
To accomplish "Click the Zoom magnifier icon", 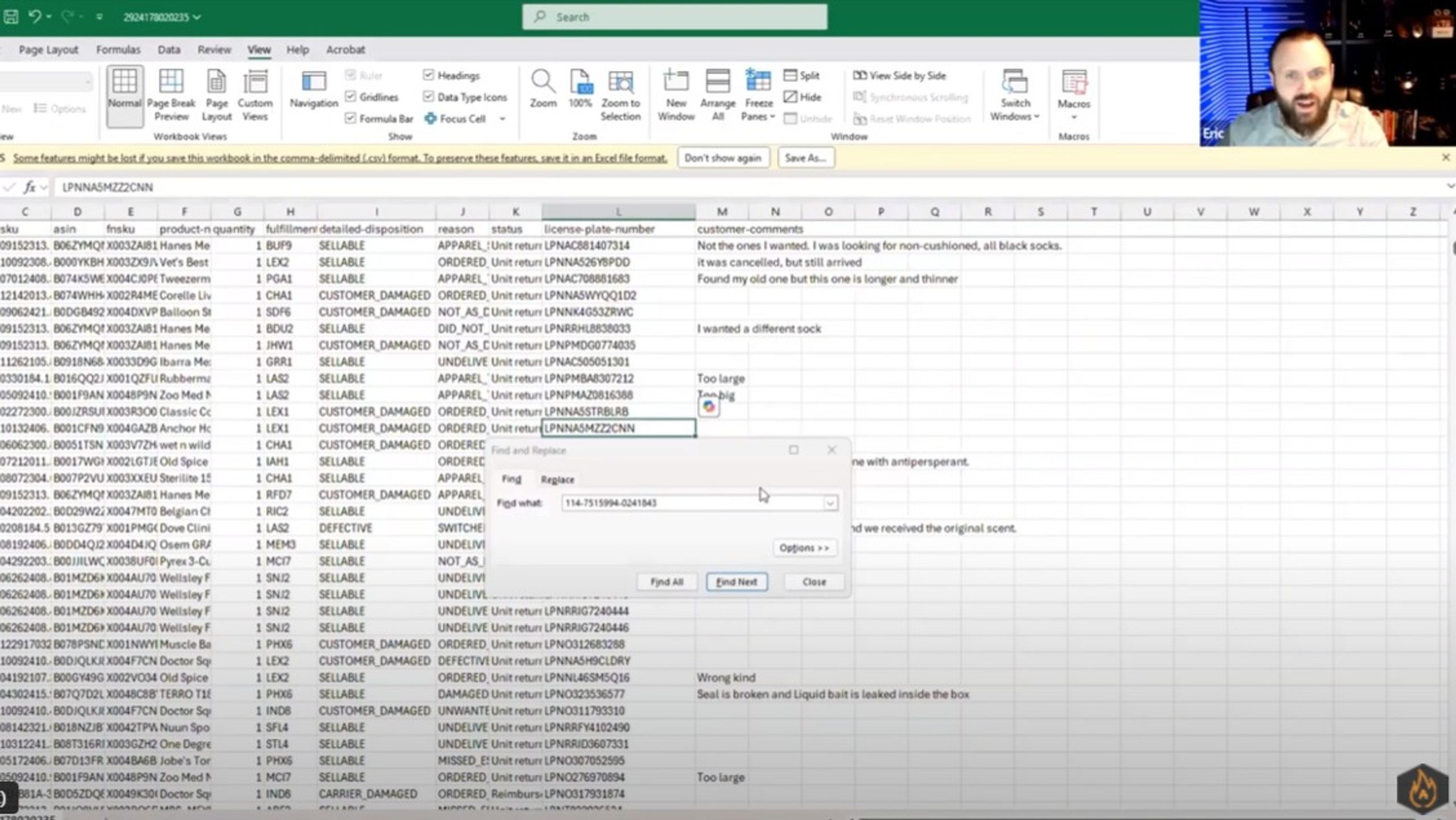I will point(543,82).
